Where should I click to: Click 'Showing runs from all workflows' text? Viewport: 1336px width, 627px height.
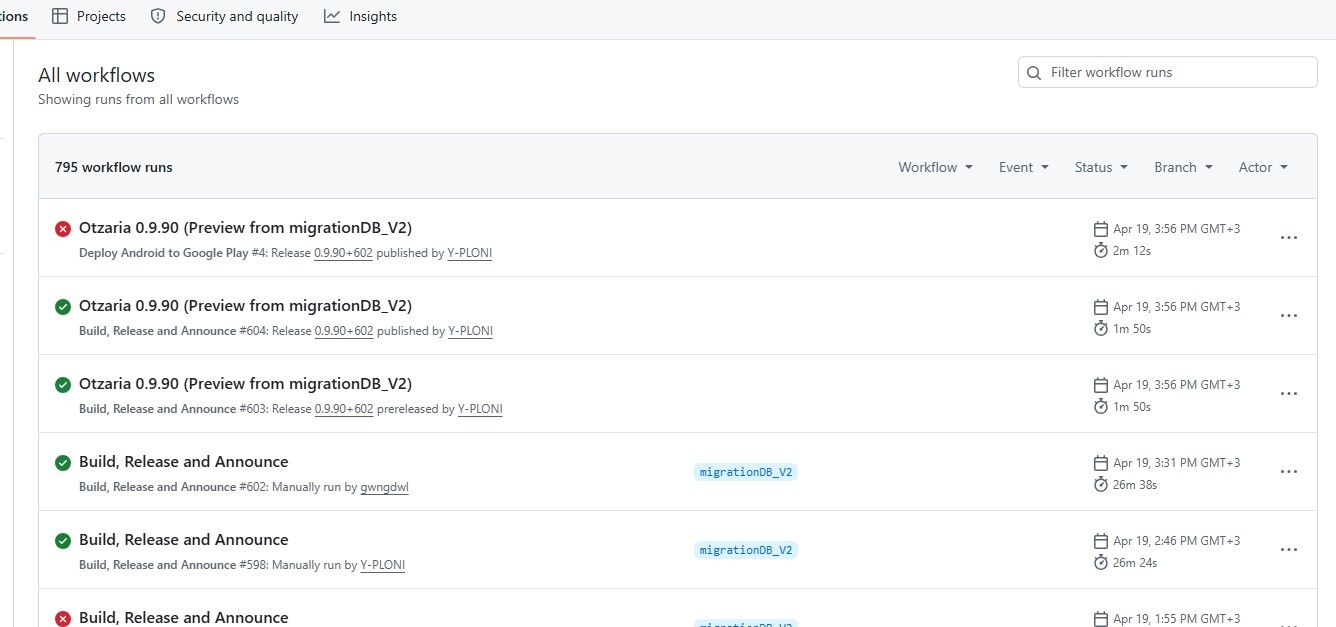pos(138,99)
